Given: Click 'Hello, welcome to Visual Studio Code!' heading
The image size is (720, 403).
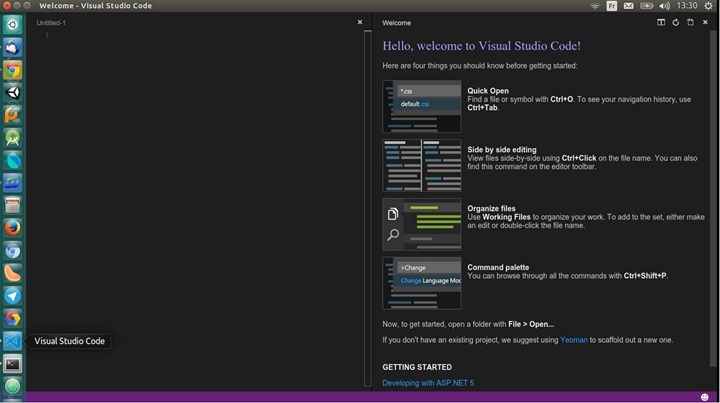Looking at the screenshot, I should coord(481,46).
